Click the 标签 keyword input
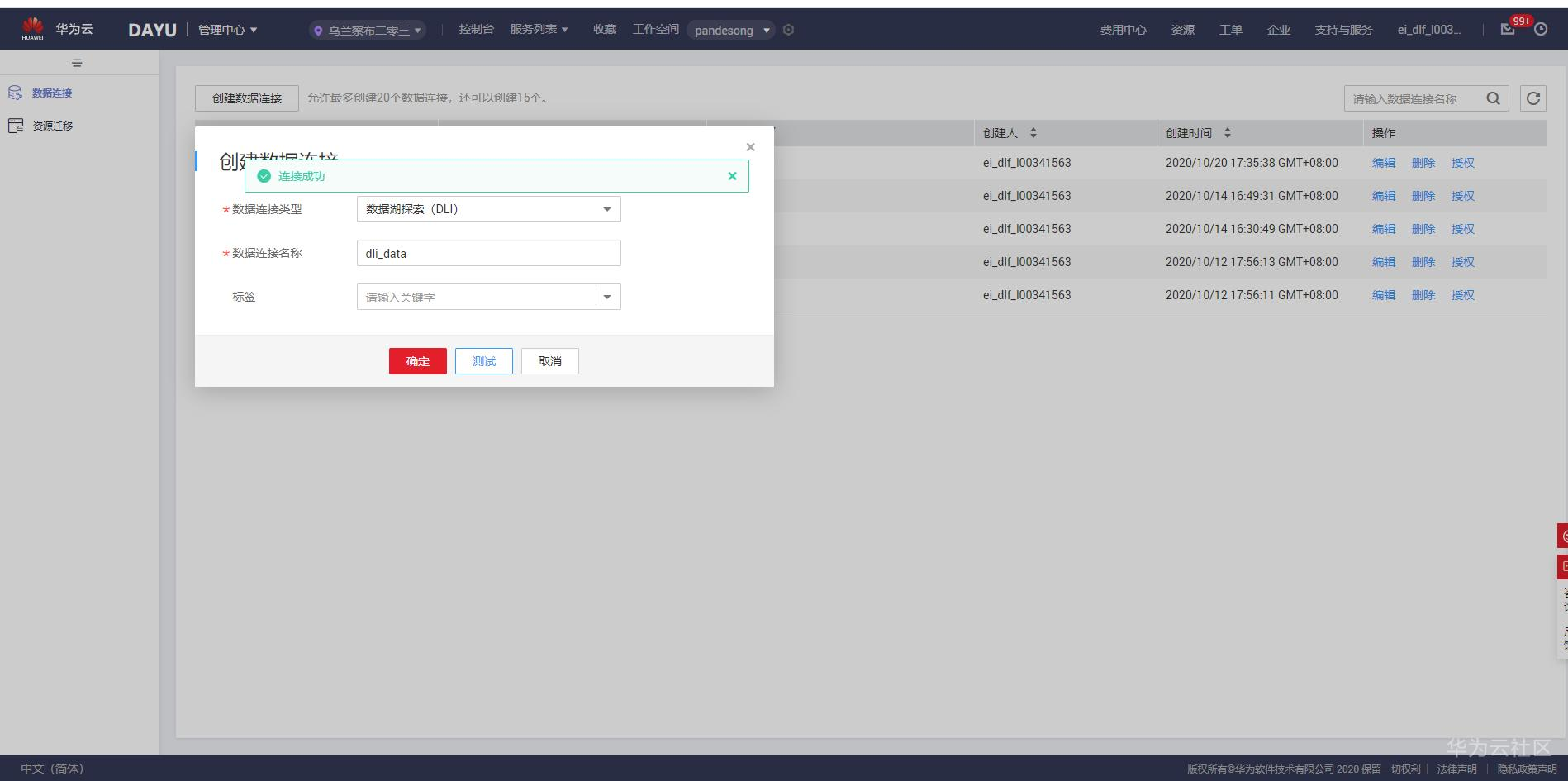The height and width of the screenshot is (781, 1568). click(x=476, y=297)
